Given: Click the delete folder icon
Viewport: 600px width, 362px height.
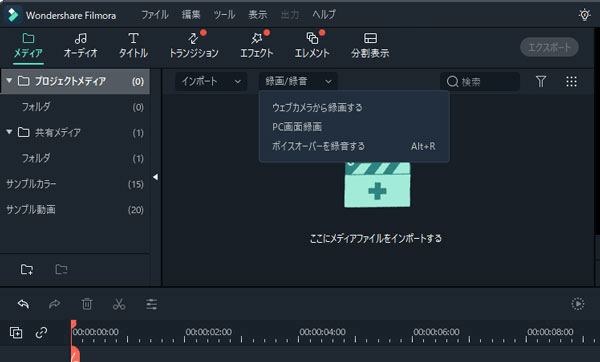Looking at the screenshot, I should pos(61,269).
